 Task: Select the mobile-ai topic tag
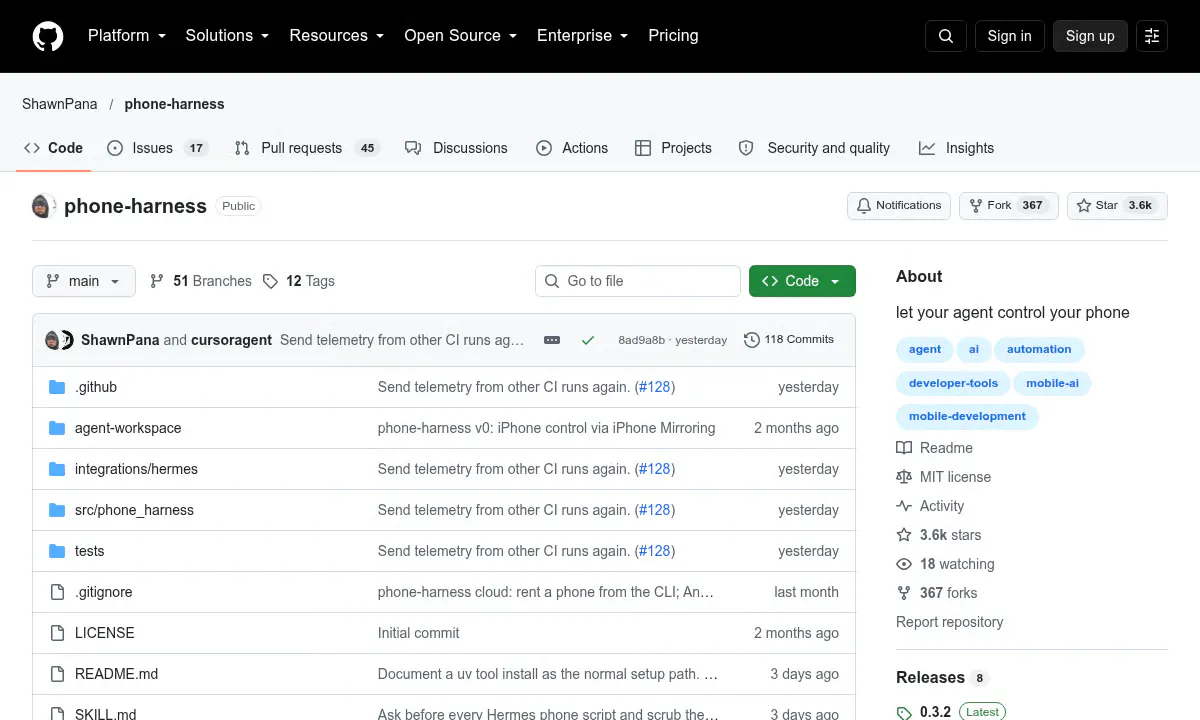pyautogui.click(x=1051, y=383)
